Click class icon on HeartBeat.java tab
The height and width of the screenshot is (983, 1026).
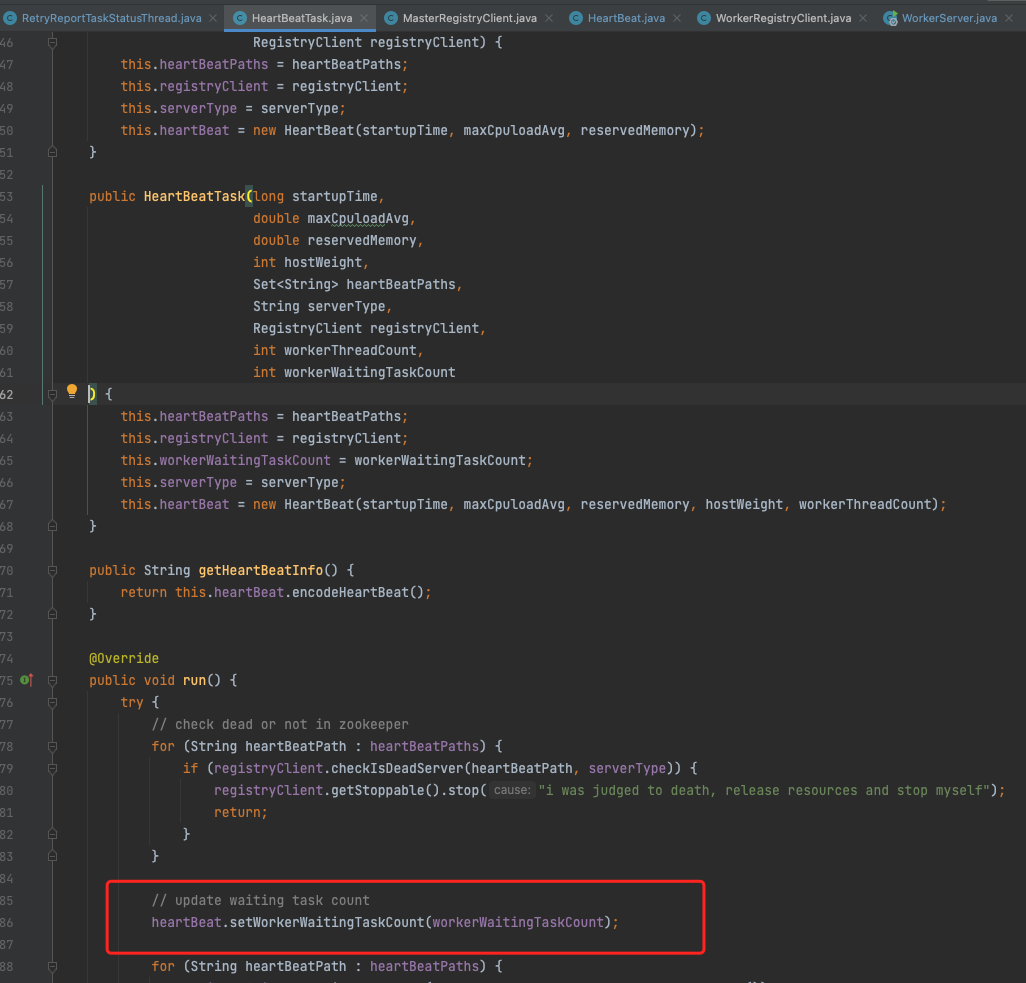click(576, 18)
